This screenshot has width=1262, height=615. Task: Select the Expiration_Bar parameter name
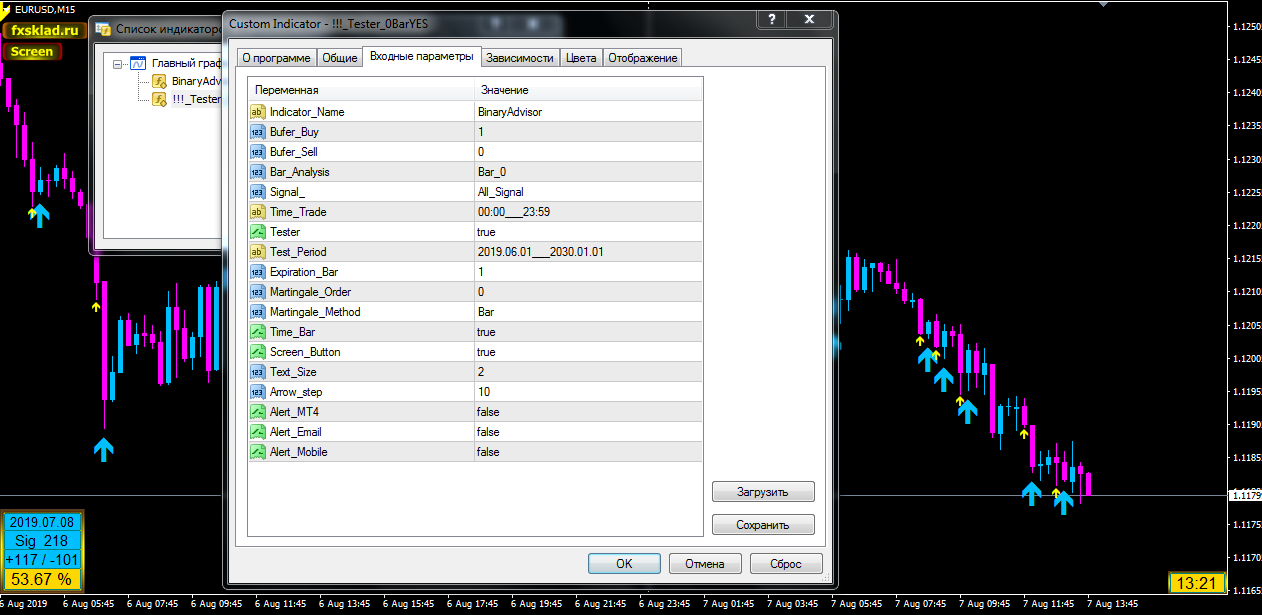(304, 272)
